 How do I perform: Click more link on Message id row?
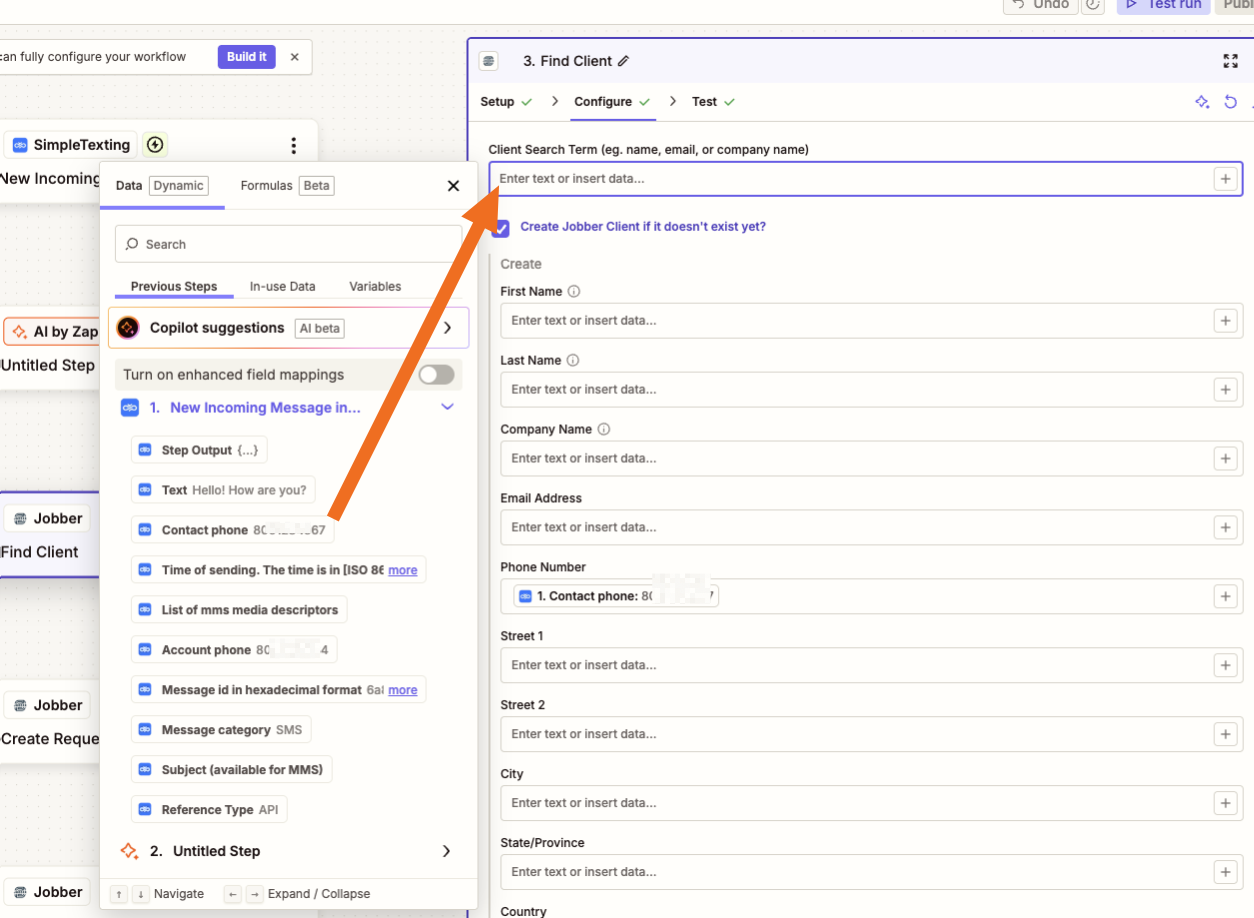(403, 691)
